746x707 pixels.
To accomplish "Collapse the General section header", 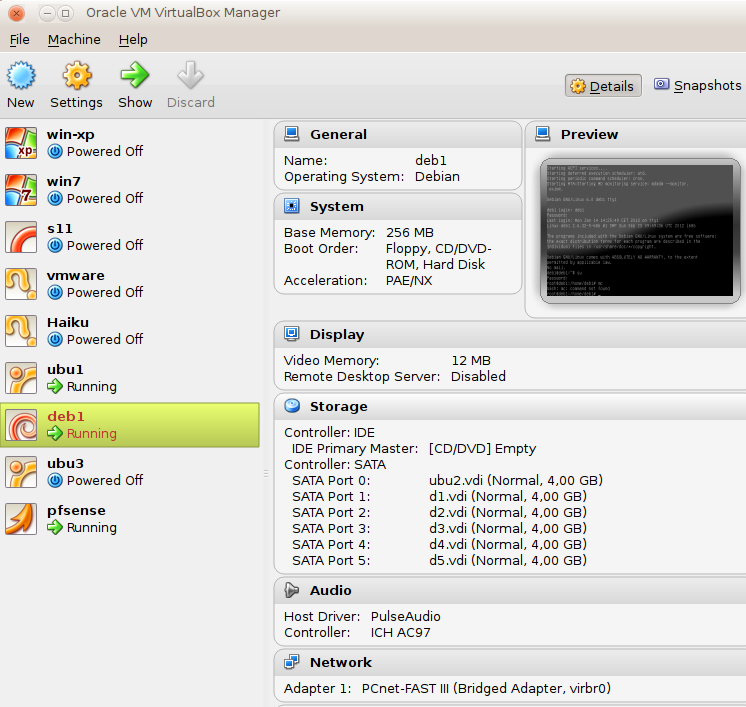I will [338, 134].
